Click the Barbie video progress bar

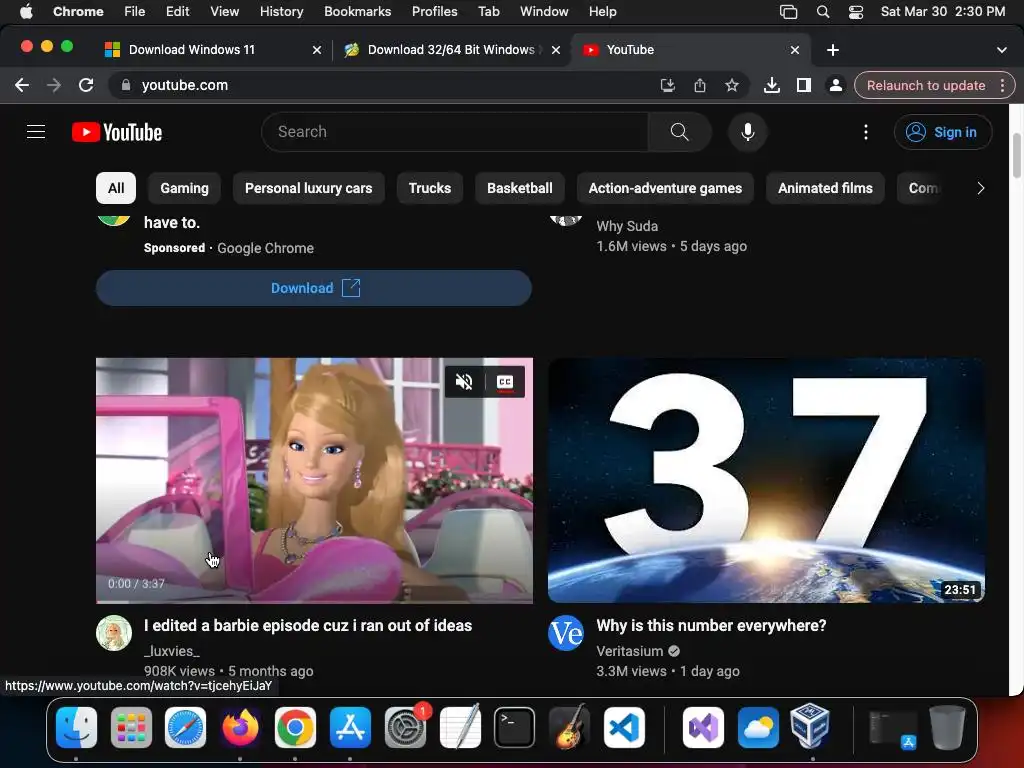click(x=314, y=601)
